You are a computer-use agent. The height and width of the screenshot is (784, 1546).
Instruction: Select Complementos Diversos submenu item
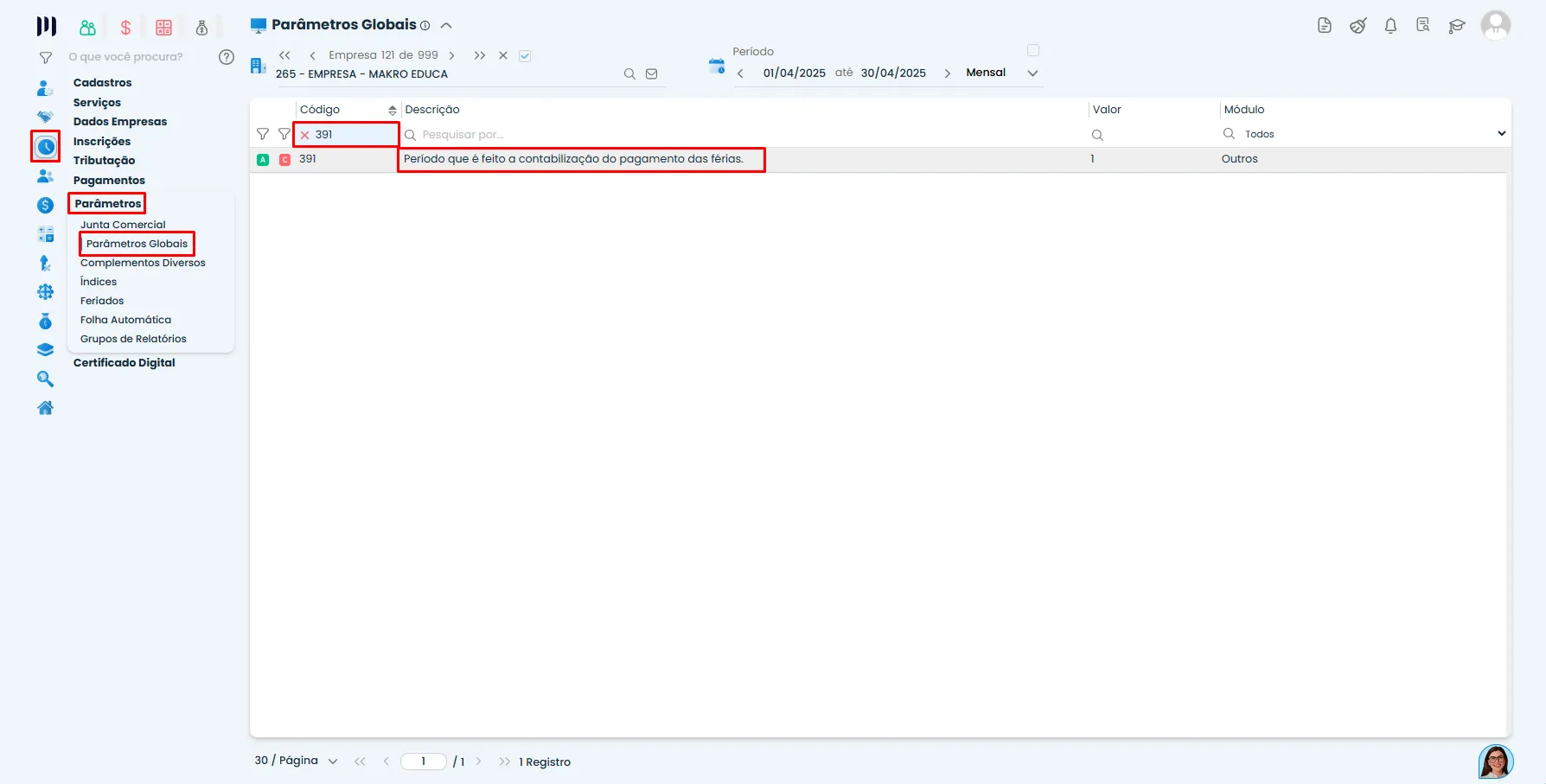click(x=143, y=263)
